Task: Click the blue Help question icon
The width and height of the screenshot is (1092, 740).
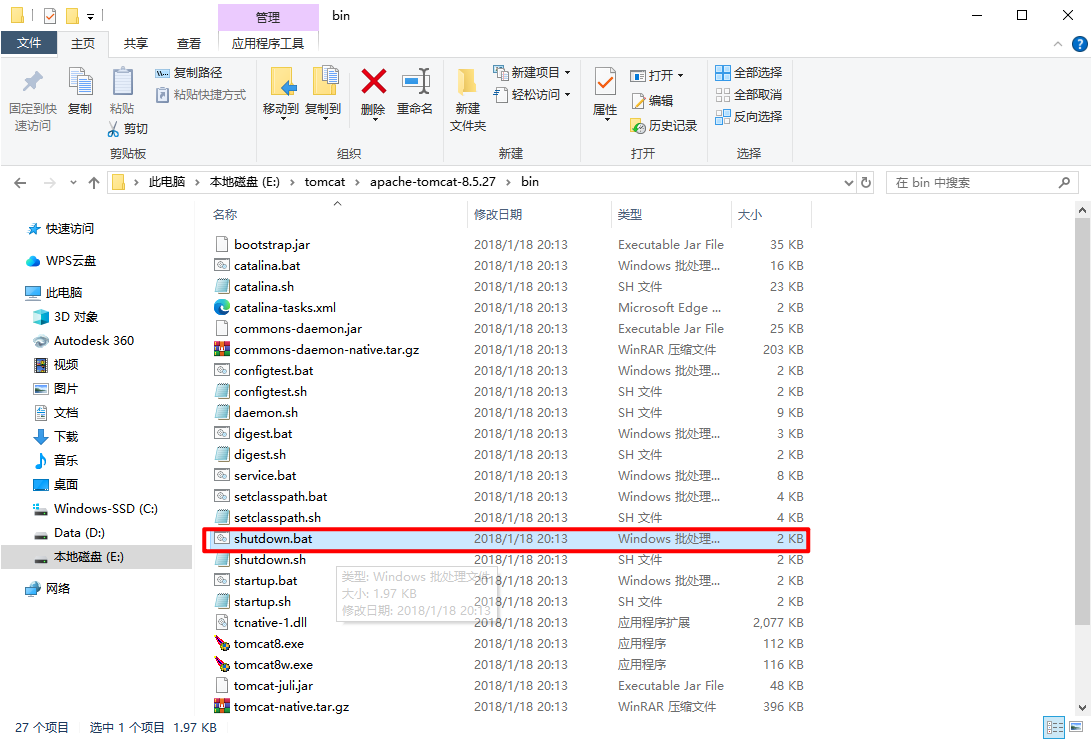Action: click(1079, 44)
